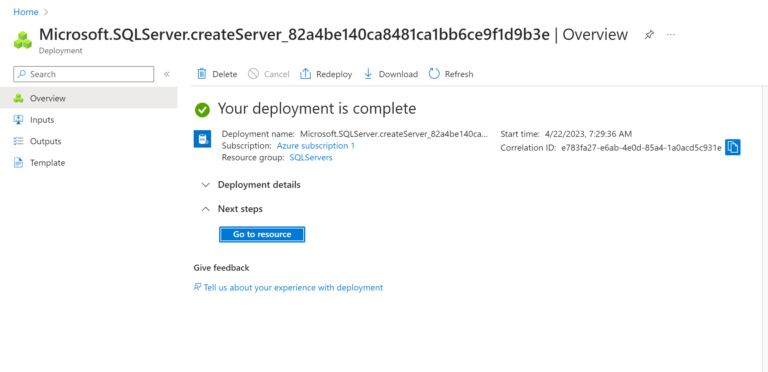Screen dimensions: 768x372
Task: Click the circular Refresh icon
Action: pos(434,74)
